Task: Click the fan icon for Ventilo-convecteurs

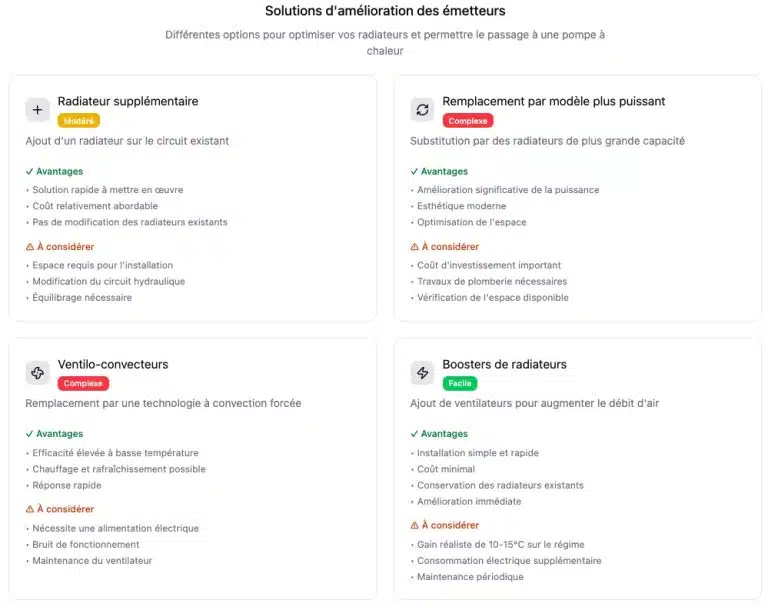Action: point(38,373)
